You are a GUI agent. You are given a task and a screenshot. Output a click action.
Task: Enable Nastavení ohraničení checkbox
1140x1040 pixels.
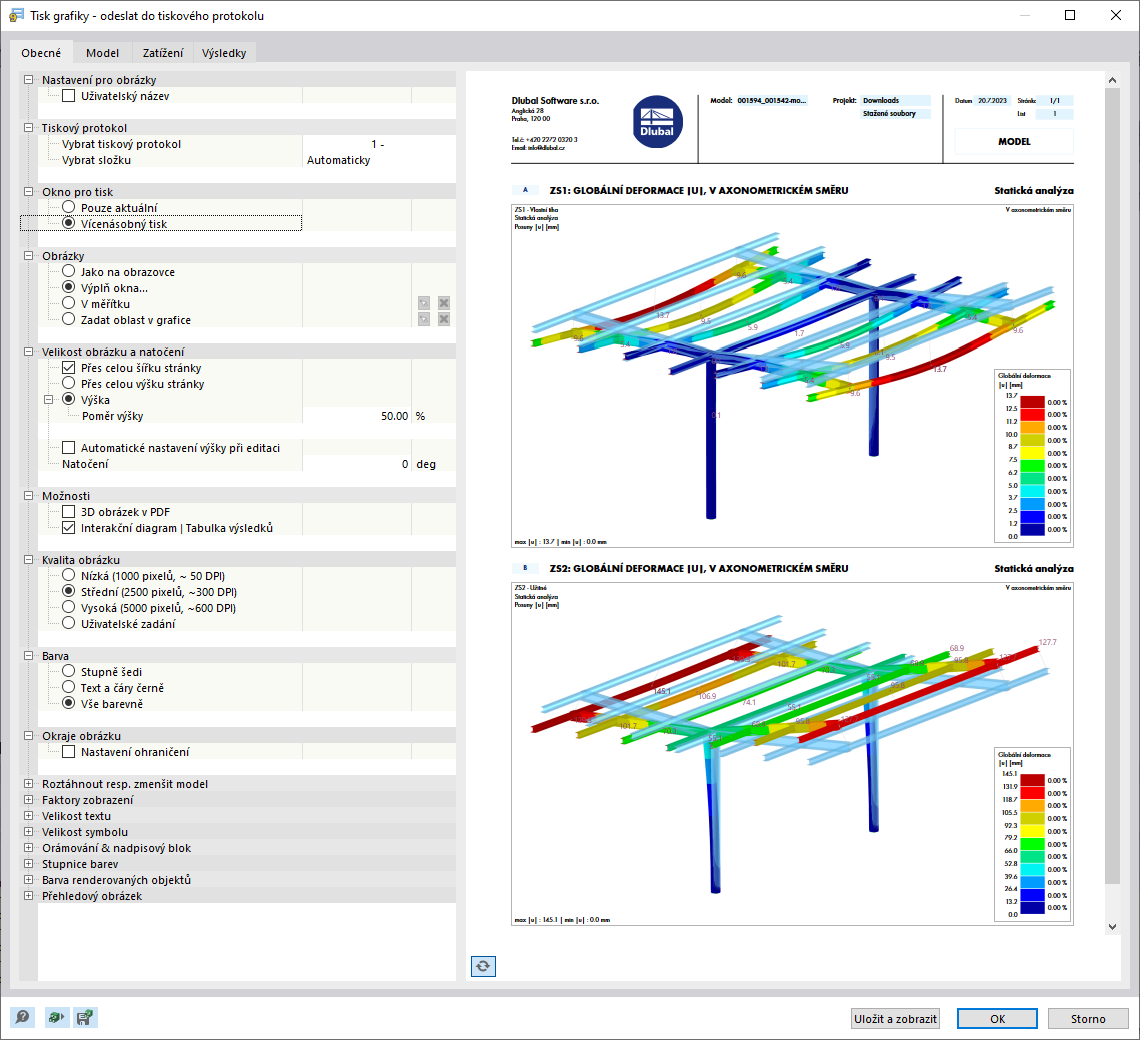[x=68, y=751]
